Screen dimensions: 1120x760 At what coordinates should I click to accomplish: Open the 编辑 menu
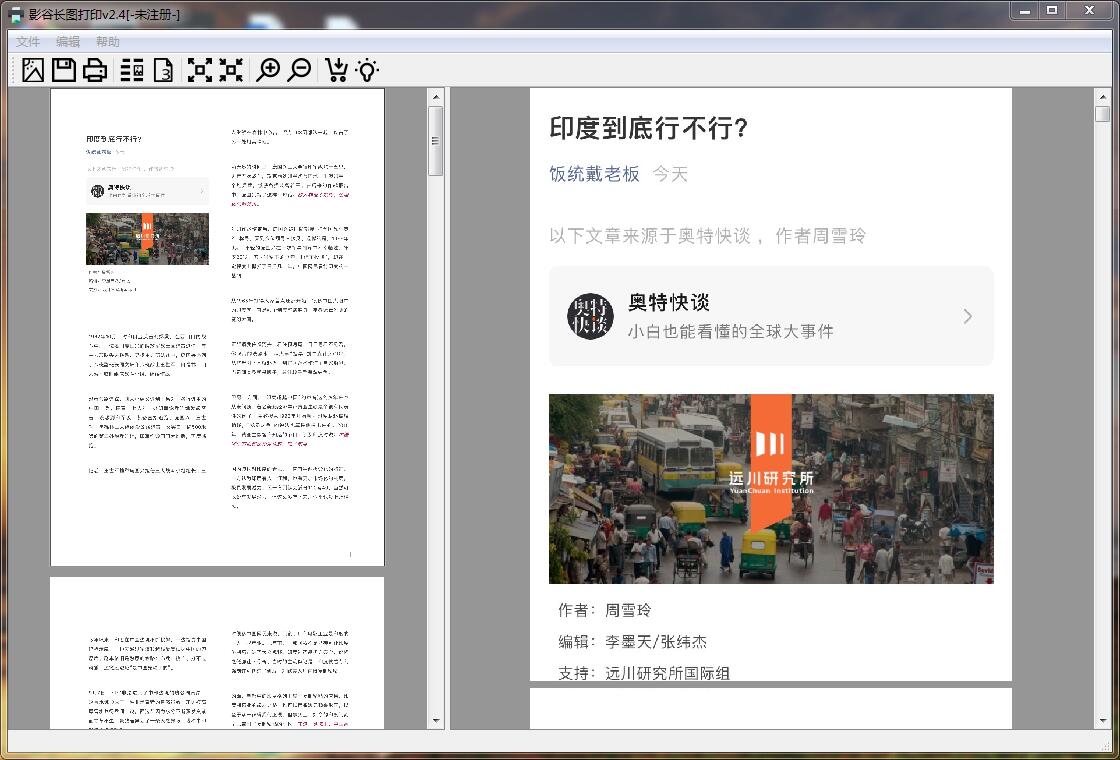click(68, 42)
